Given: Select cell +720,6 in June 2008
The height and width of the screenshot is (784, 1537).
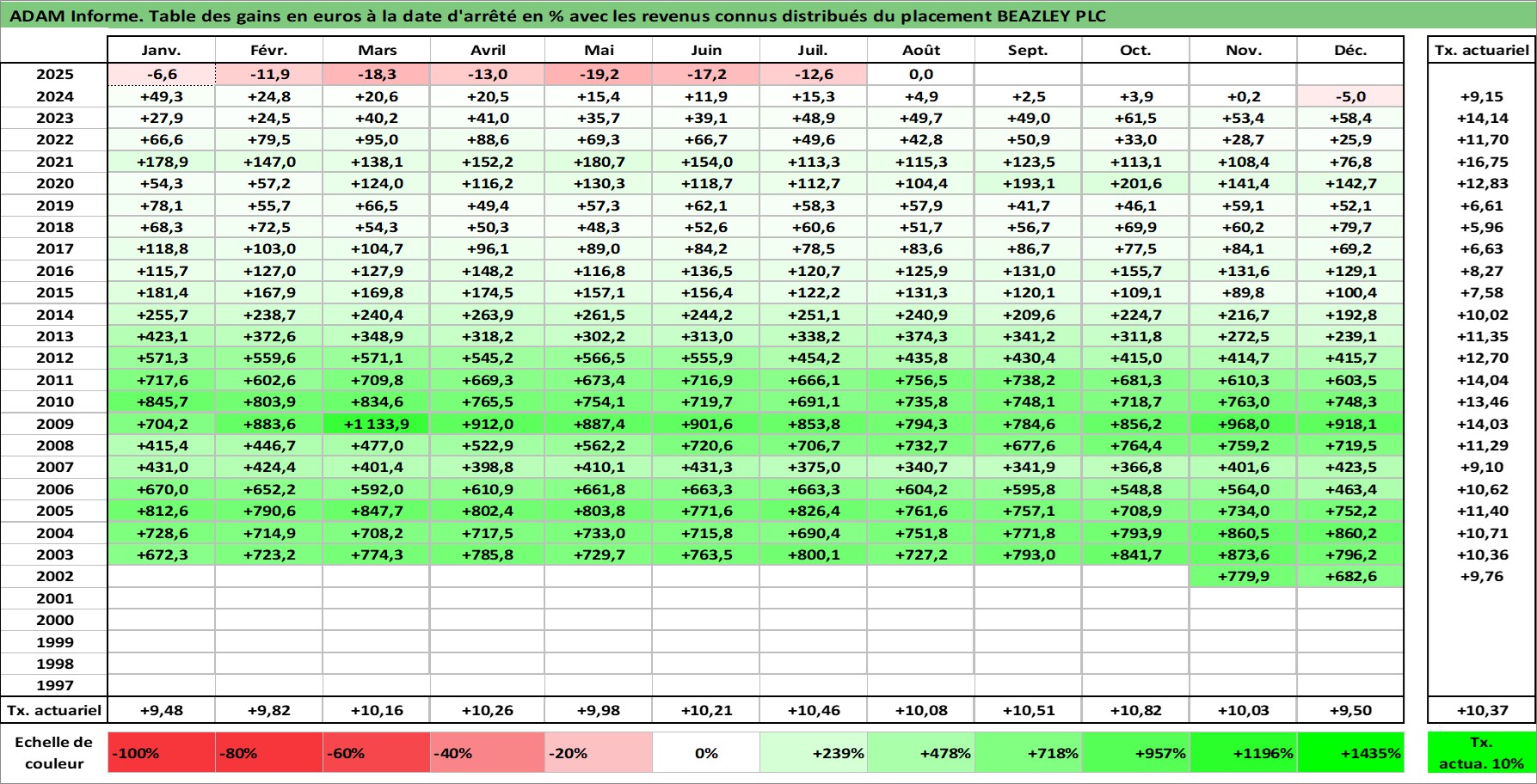Looking at the screenshot, I should [x=706, y=445].
